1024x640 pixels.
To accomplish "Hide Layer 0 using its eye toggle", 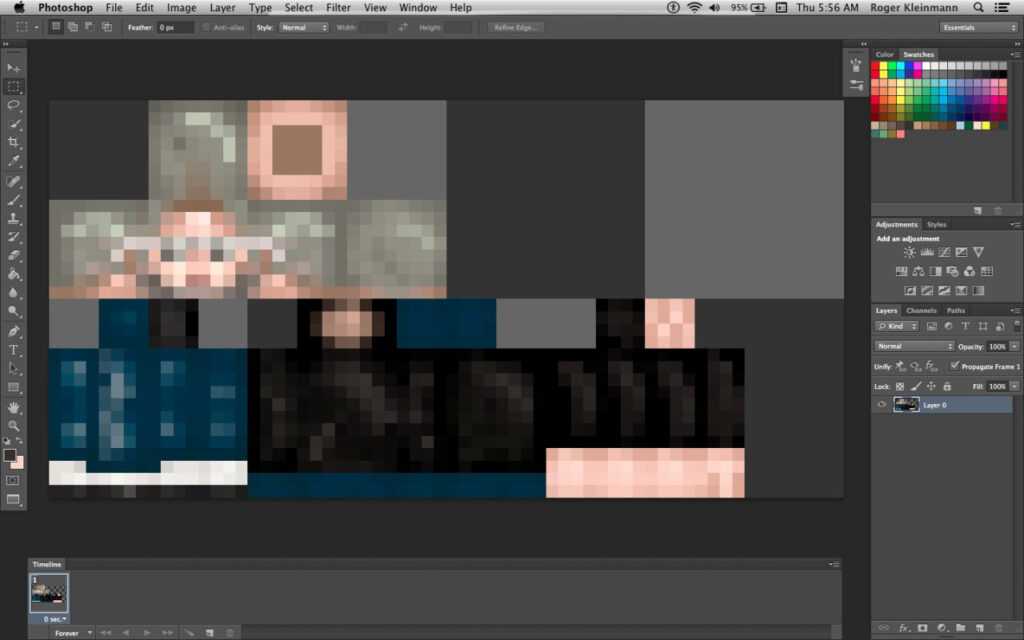I will tap(881, 405).
